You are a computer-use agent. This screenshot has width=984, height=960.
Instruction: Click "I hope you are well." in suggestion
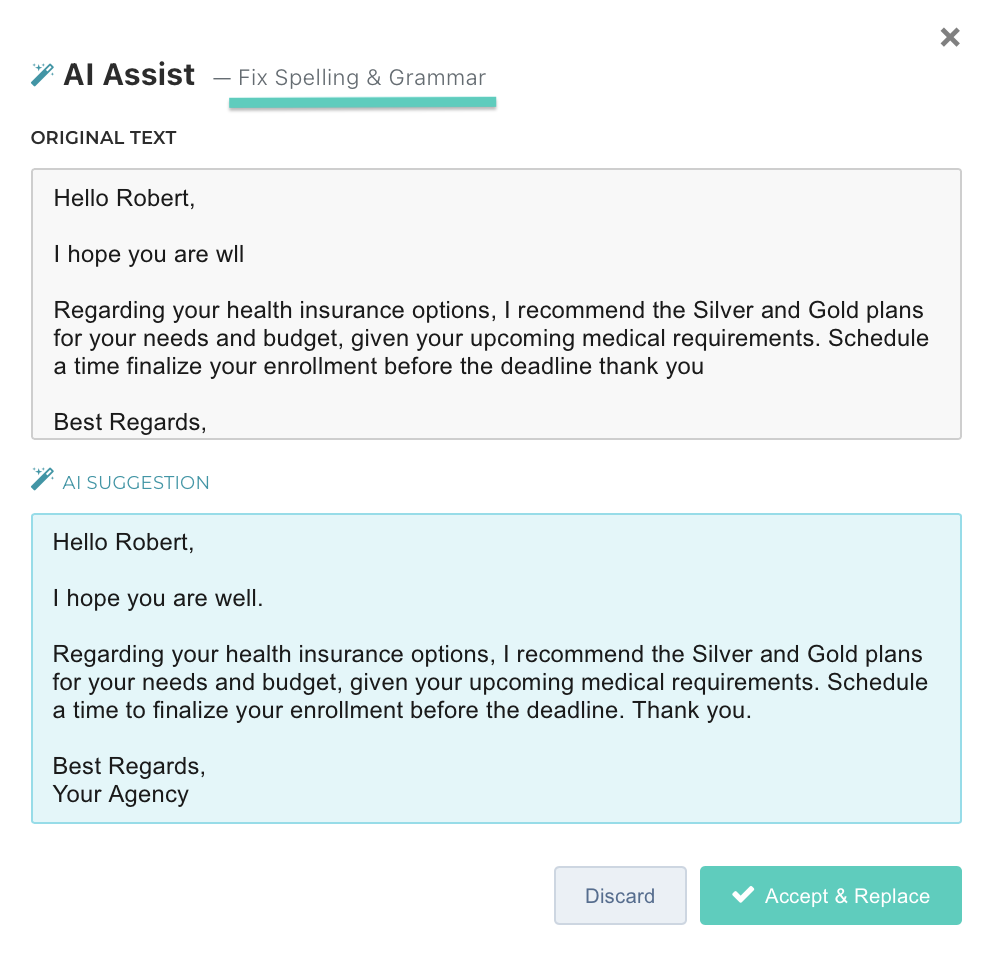[x=158, y=598]
